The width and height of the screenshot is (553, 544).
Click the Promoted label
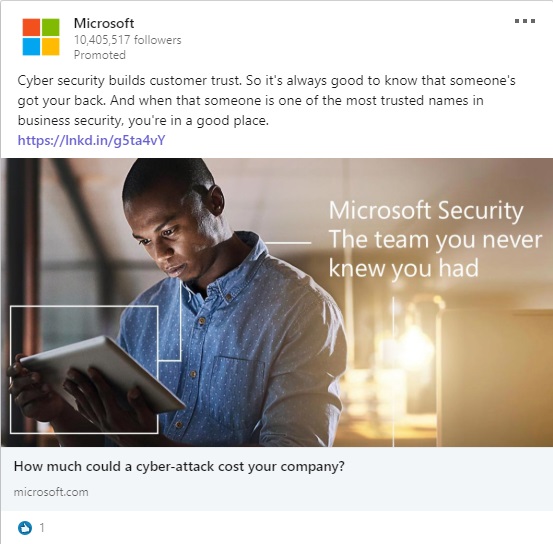click(99, 55)
